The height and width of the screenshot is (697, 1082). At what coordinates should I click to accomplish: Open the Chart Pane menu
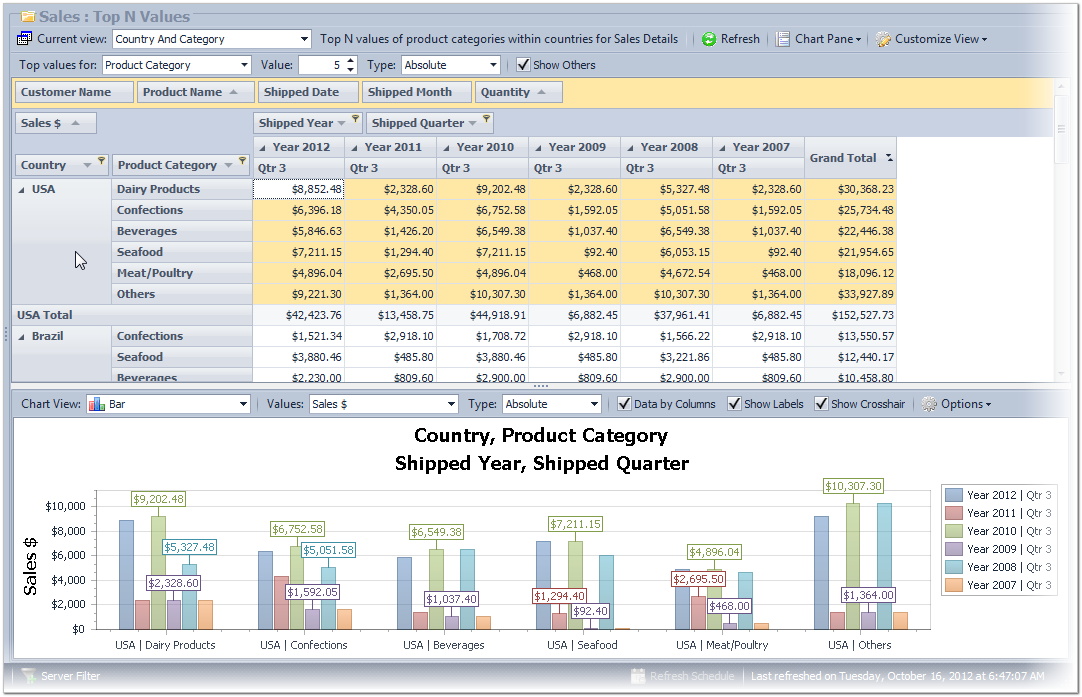tap(823, 39)
